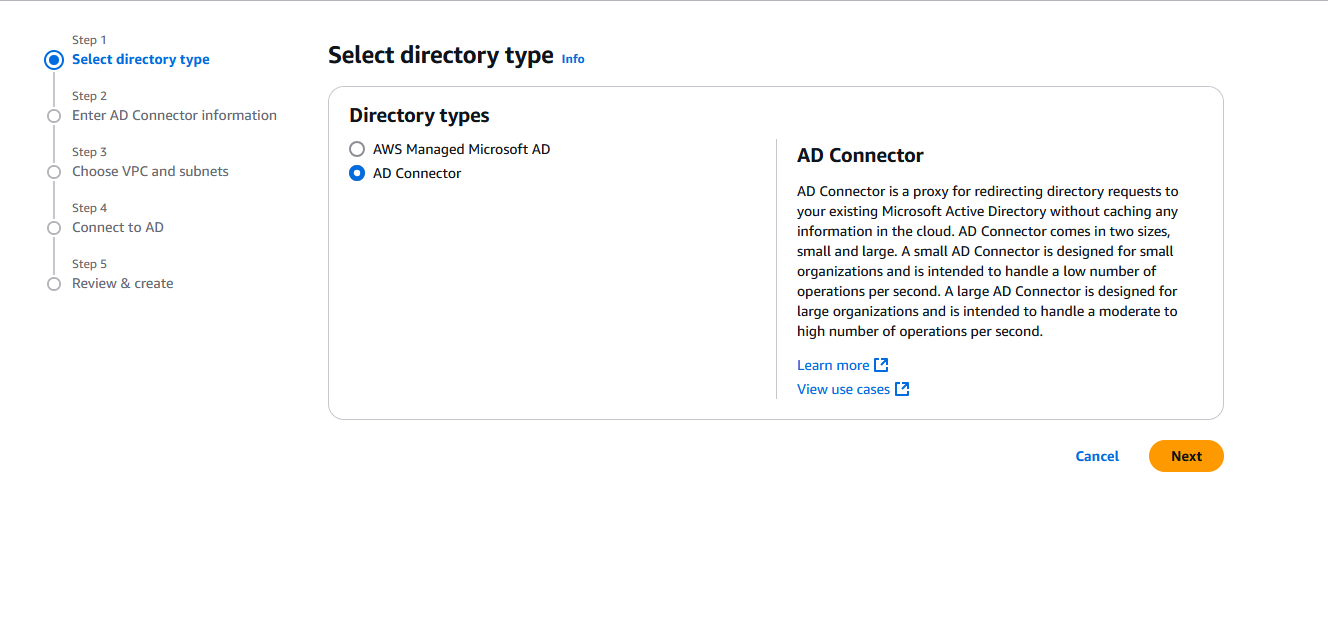Select the AD Connector radio button
The height and width of the screenshot is (619, 1328).
(x=357, y=173)
